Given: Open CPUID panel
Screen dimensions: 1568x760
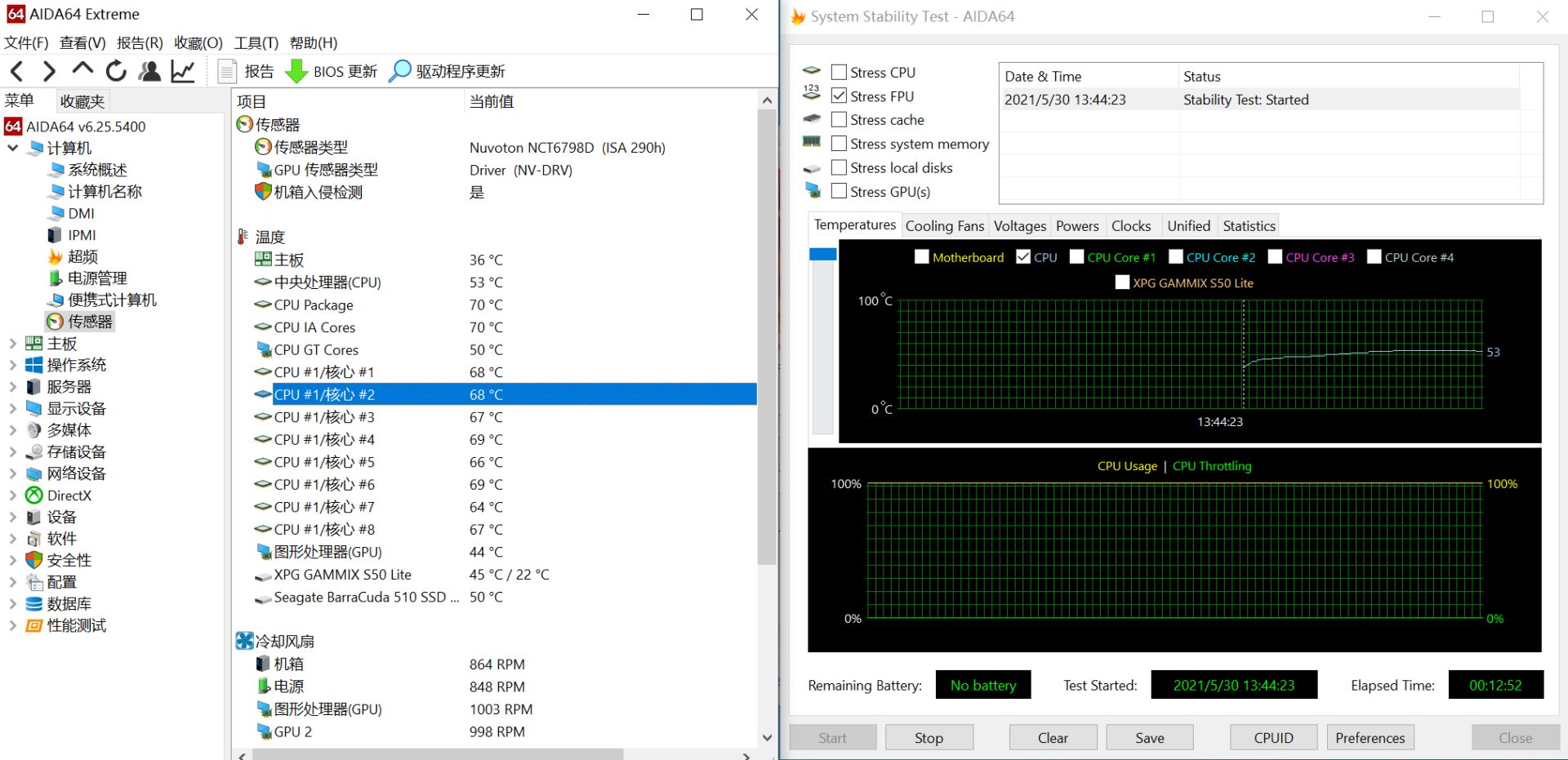Looking at the screenshot, I should (1273, 738).
